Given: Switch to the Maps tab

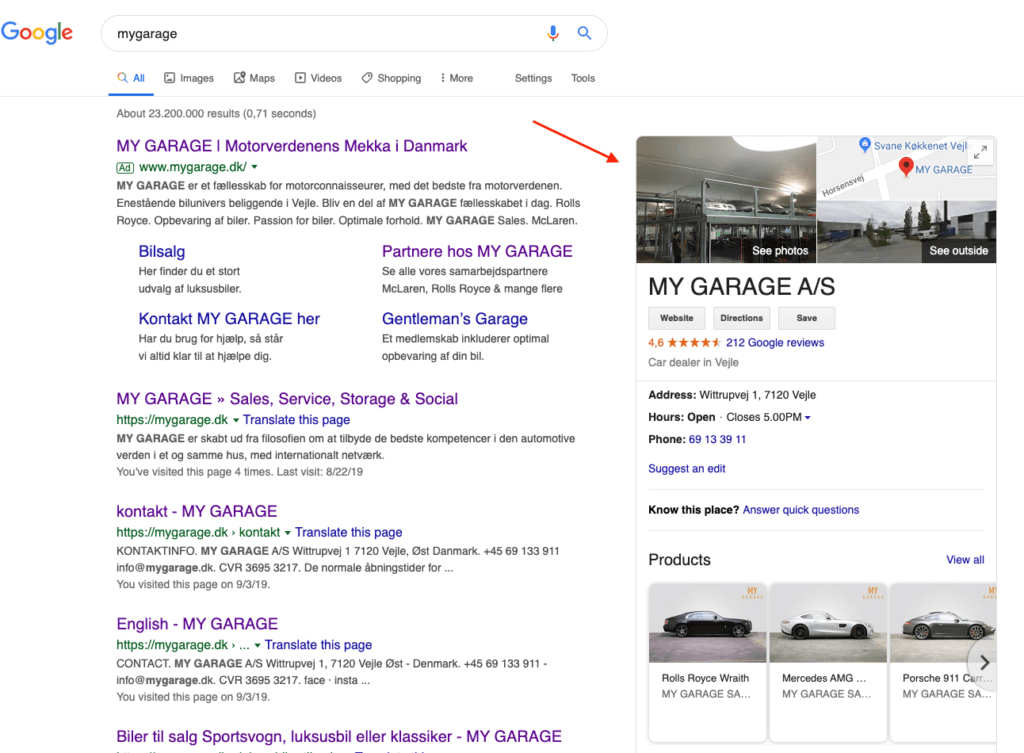Looking at the screenshot, I should pos(254,78).
